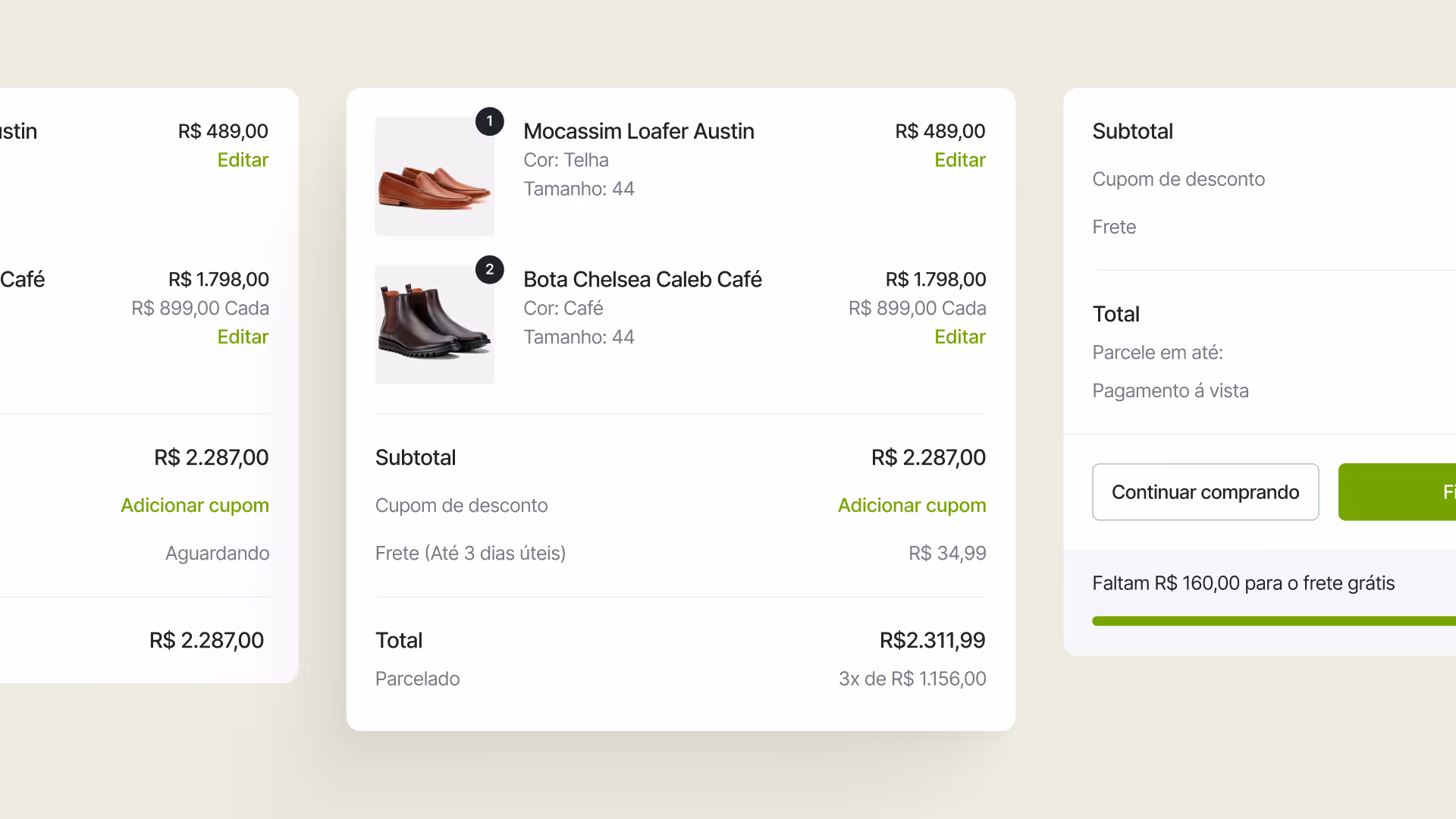Image resolution: width=1456 pixels, height=819 pixels.
Task: Select the Mocassim Loafer Austin product title
Action: pyautogui.click(x=639, y=131)
